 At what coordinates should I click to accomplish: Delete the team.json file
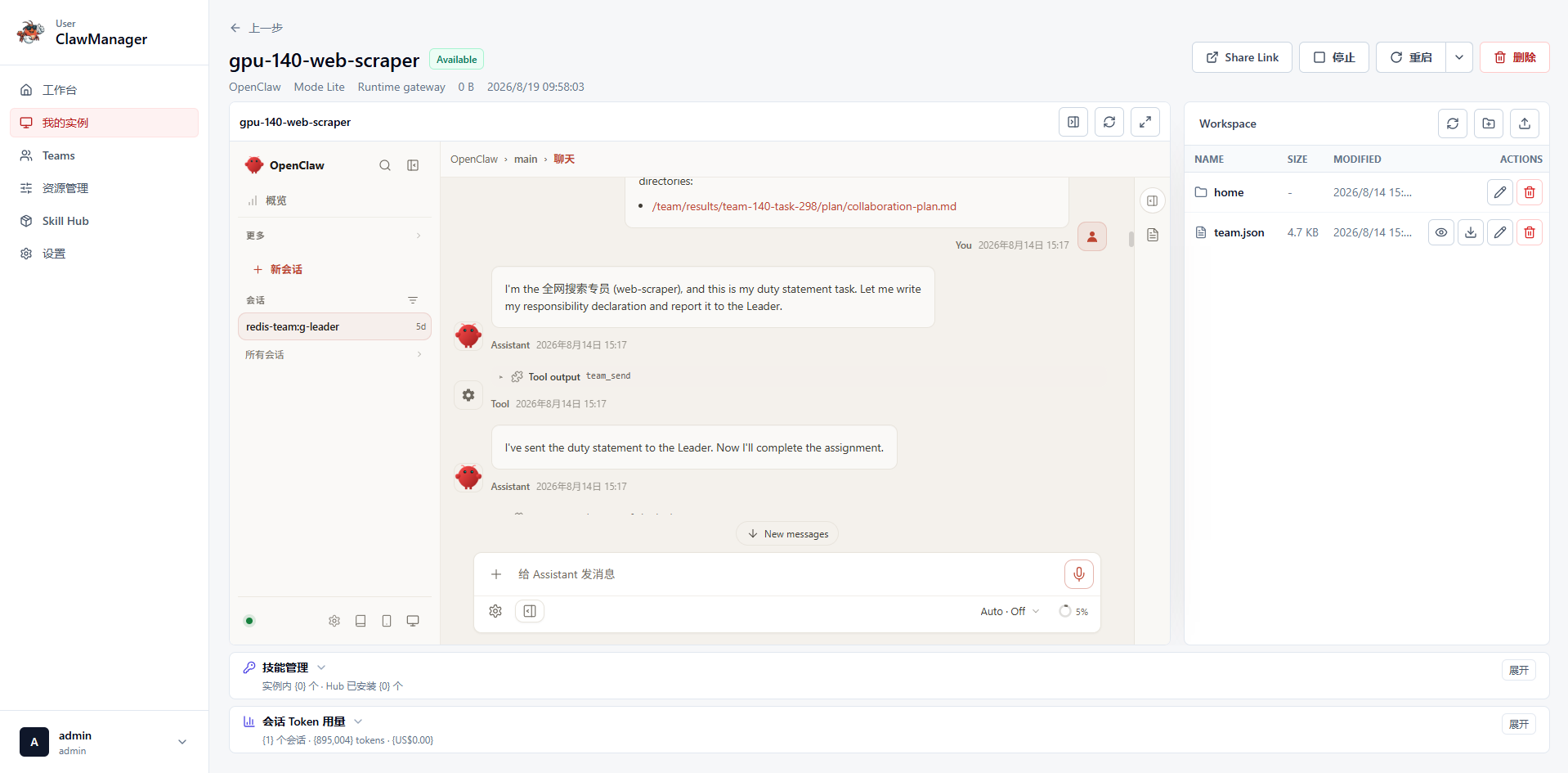1530,232
